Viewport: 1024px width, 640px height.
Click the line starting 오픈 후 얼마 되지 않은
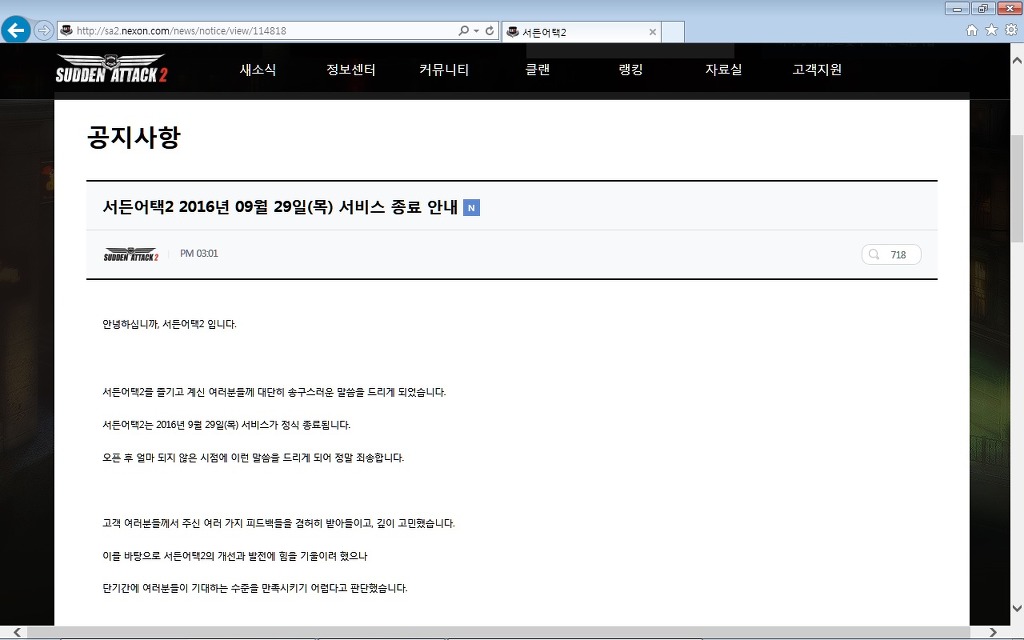(x=253, y=457)
